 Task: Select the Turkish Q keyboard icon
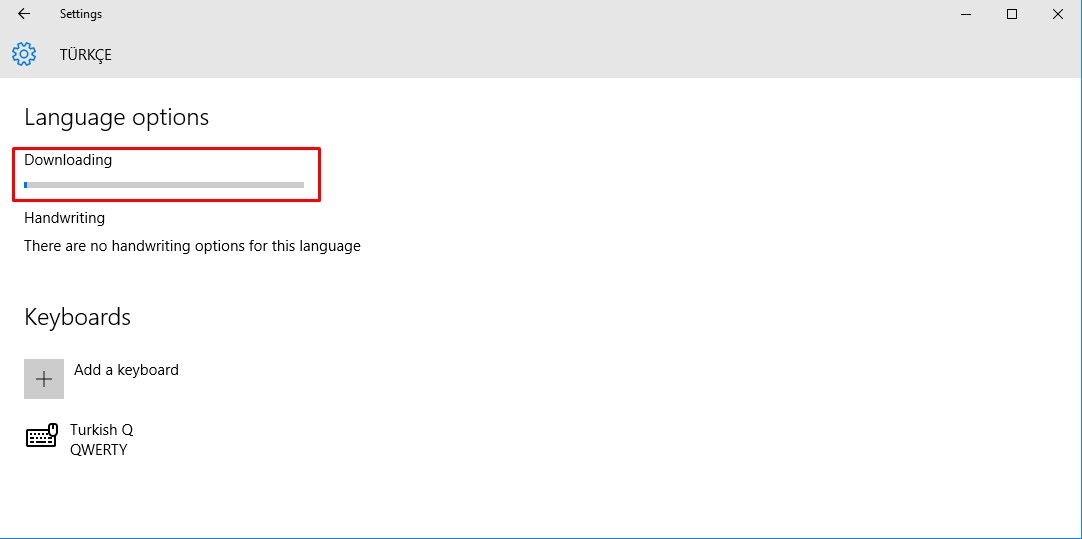coord(41,437)
